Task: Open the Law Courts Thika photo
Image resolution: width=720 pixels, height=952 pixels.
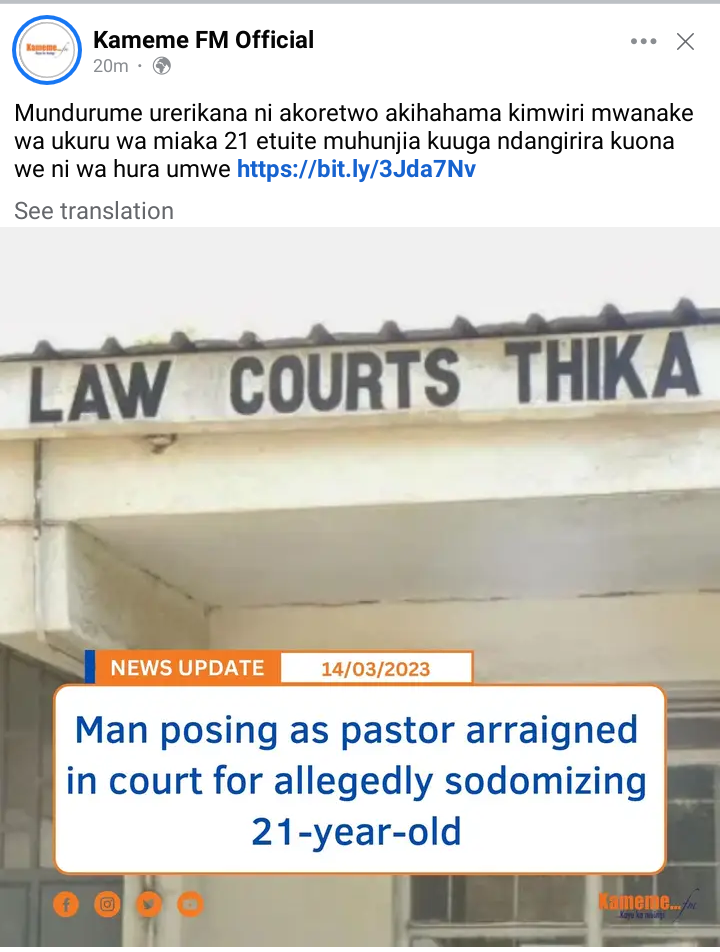Action: (360, 586)
